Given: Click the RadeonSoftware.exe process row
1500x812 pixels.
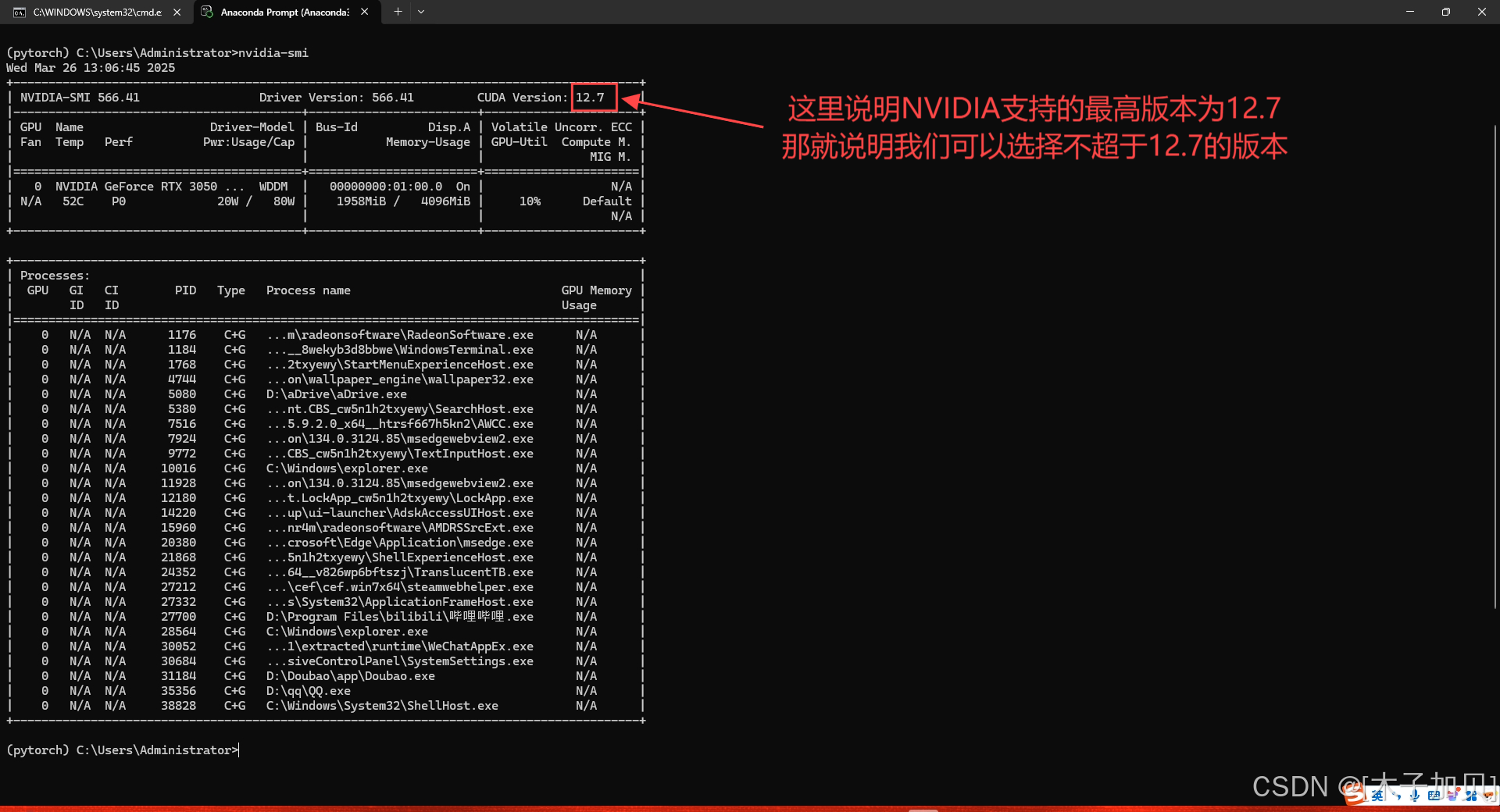Looking at the screenshot, I should [326, 335].
